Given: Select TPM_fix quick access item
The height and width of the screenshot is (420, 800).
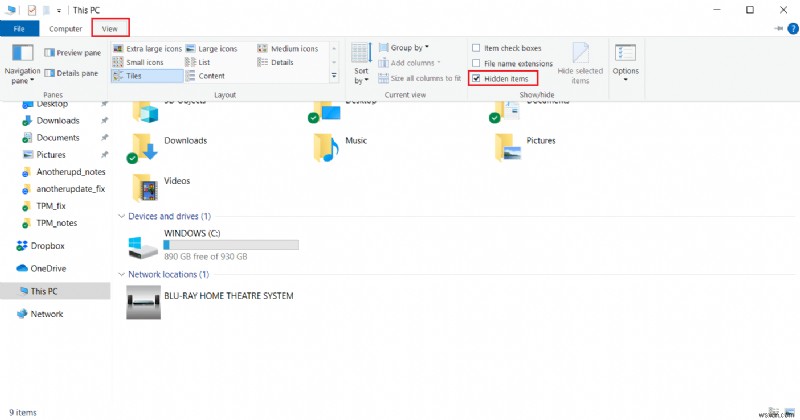Looking at the screenshot, I should point(51,206).
